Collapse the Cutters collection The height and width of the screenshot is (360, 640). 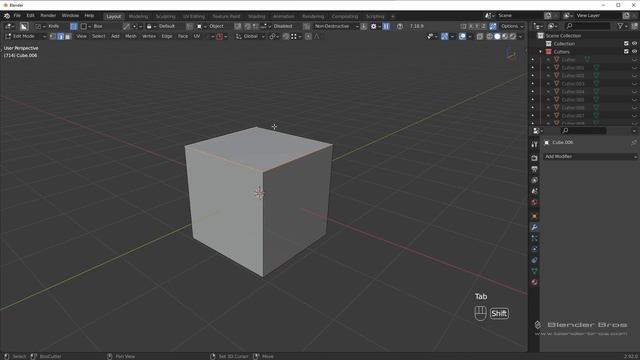point(540,52)
